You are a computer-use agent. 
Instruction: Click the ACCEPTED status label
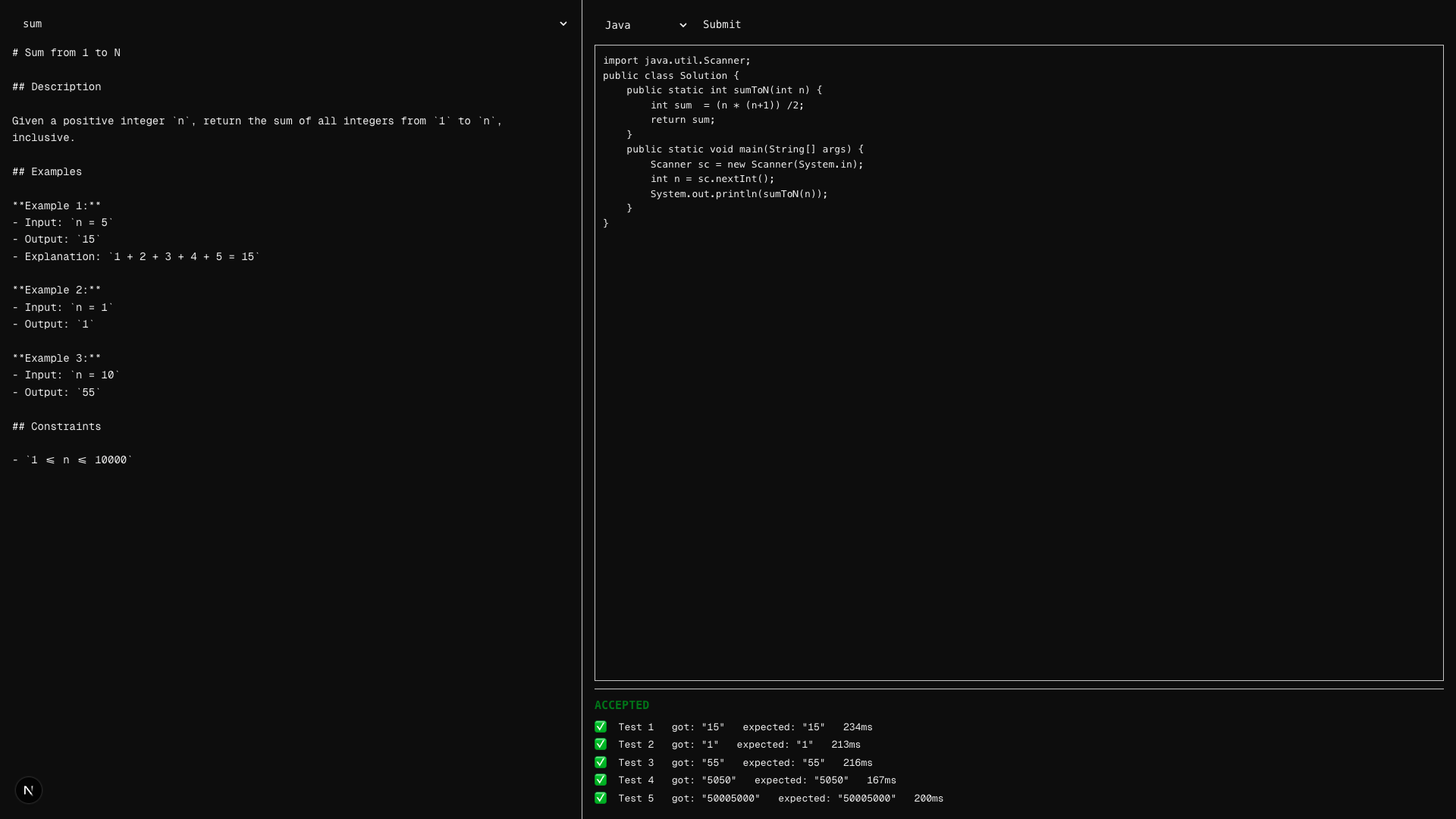pos(622,705)
